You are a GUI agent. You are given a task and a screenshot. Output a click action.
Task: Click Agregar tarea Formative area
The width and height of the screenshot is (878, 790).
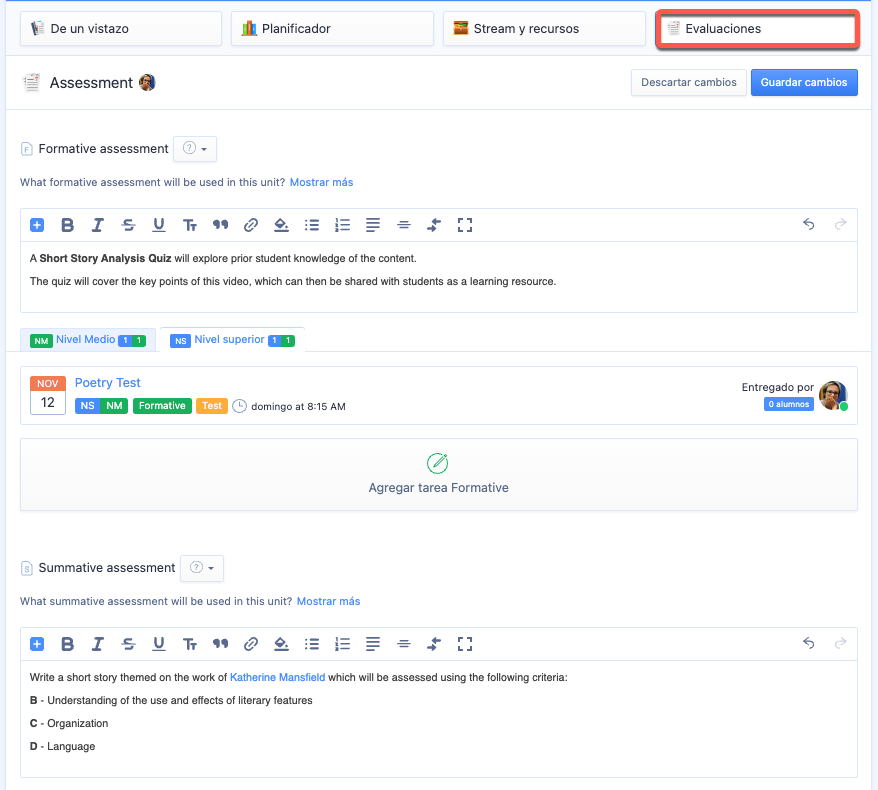(x=438, y=474)
